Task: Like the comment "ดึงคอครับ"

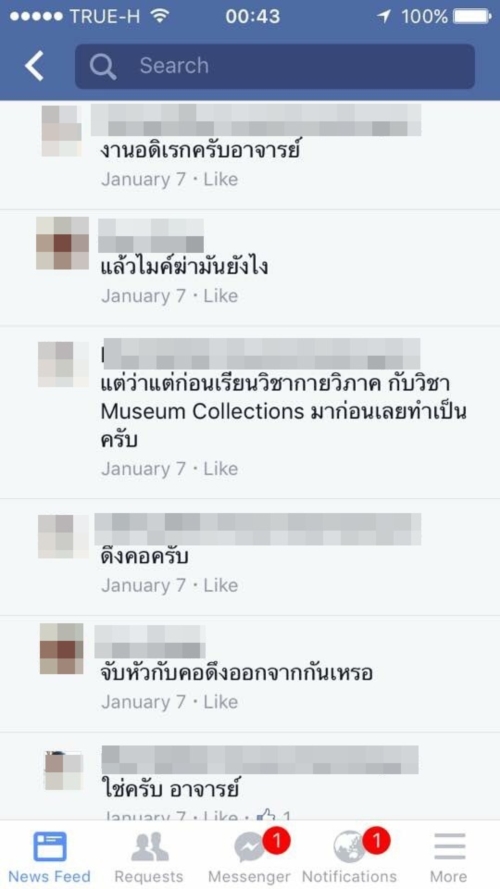Action: 221,585
